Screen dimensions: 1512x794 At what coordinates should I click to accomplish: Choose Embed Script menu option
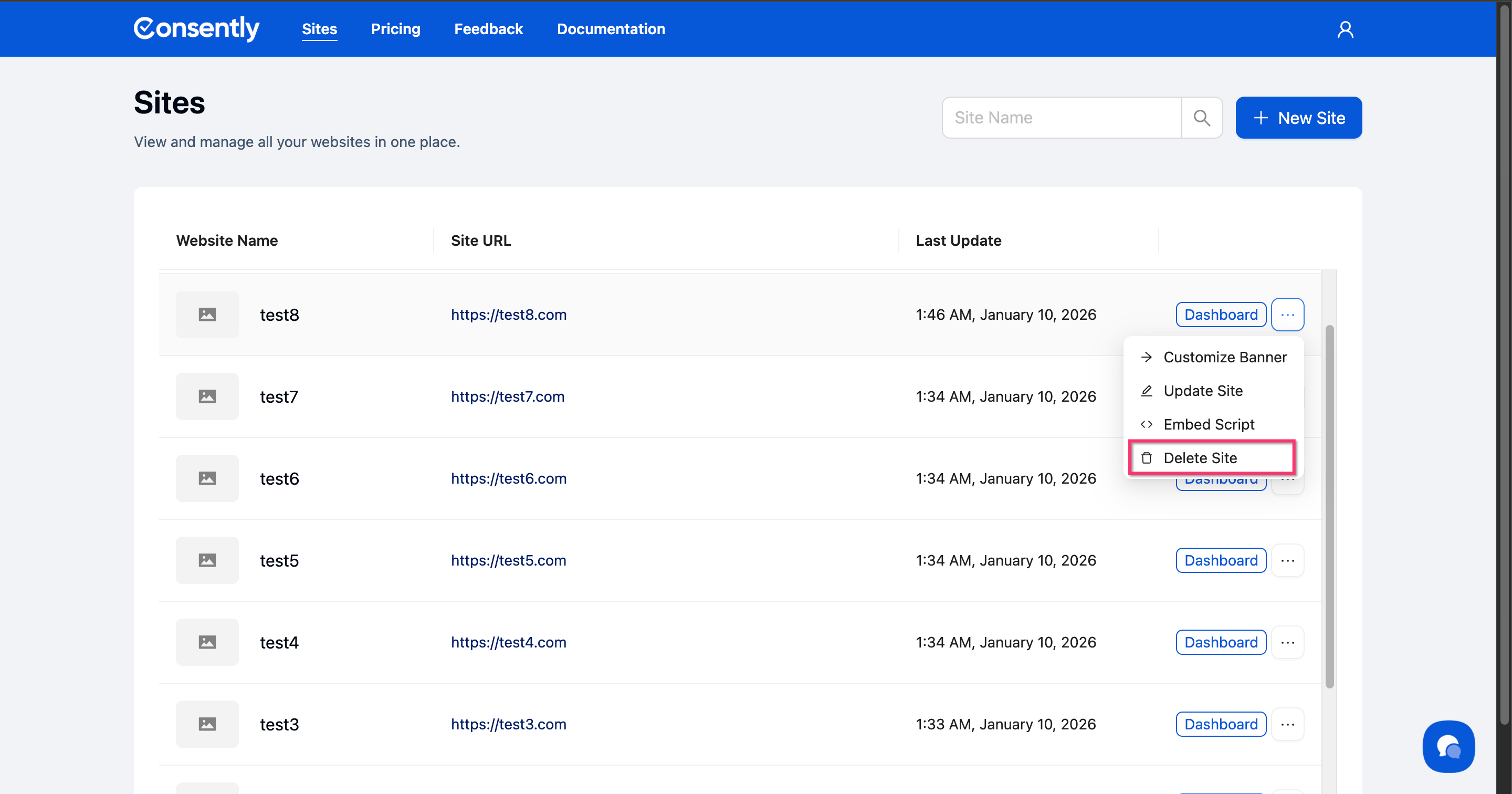tap(1209, 425)
